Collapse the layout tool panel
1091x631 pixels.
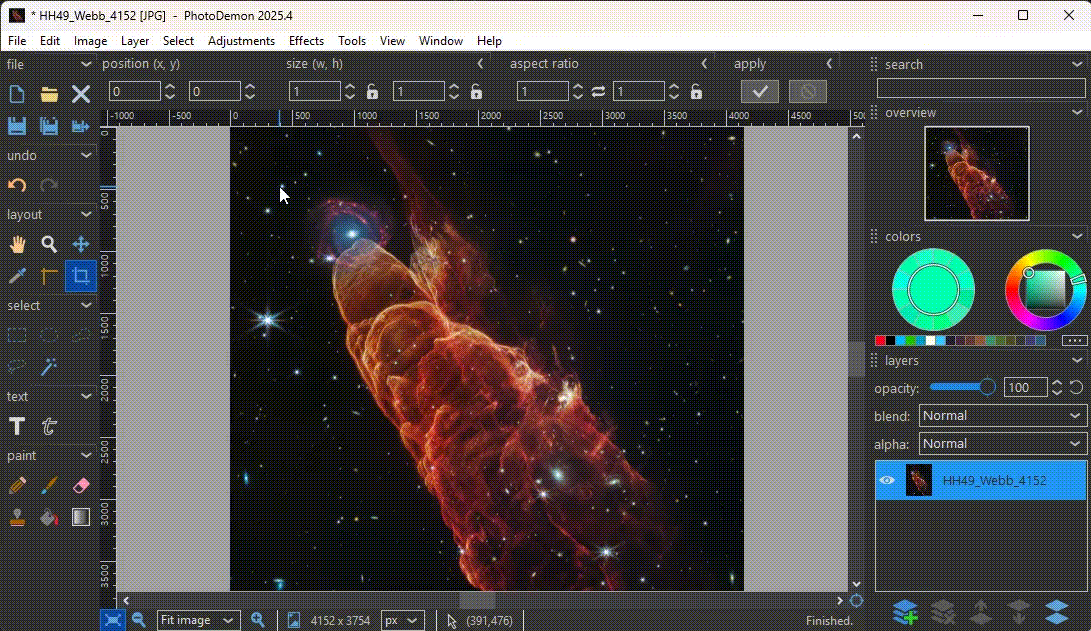click(x=86, y=214)
